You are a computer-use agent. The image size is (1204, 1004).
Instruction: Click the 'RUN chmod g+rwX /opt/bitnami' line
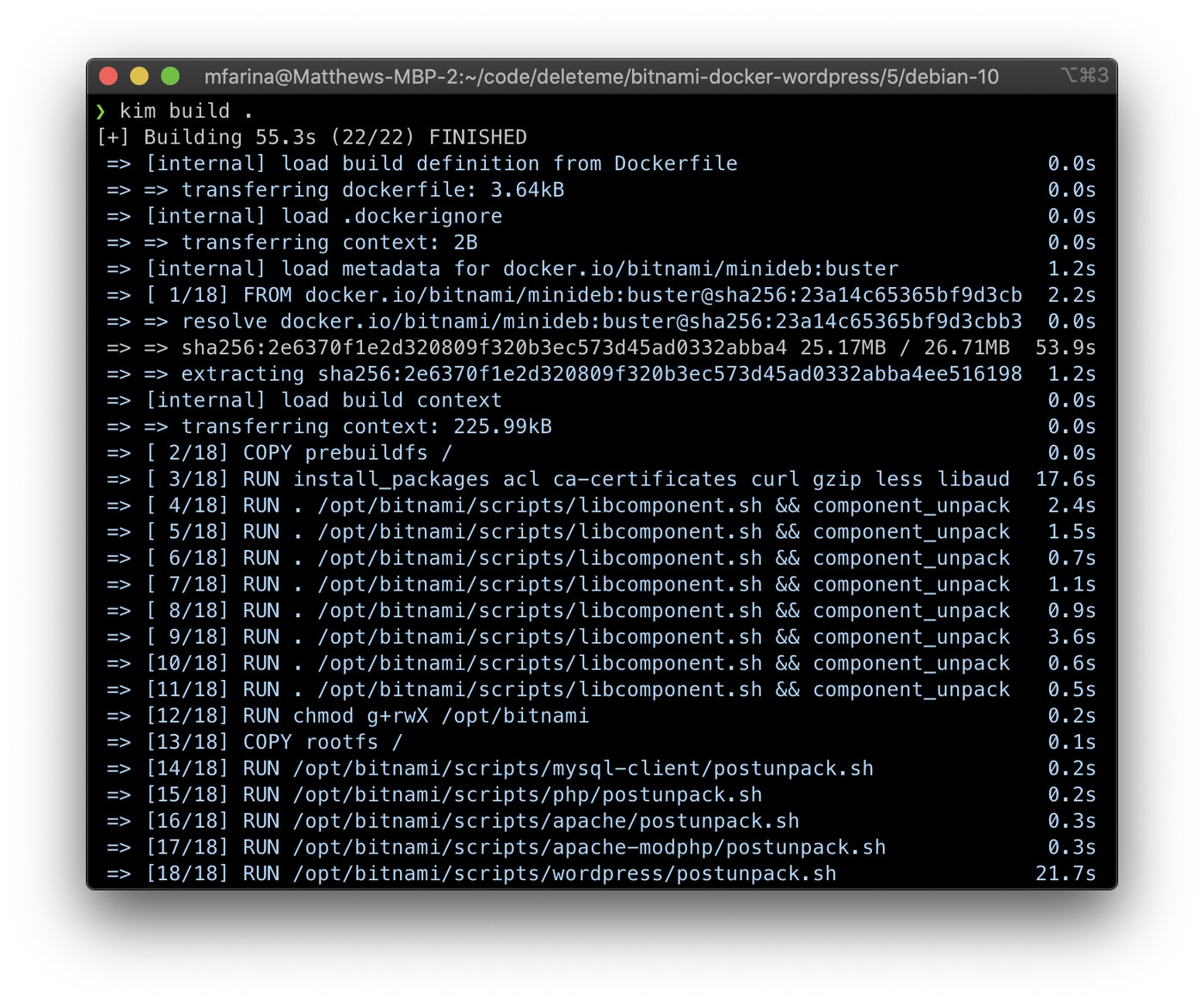(x=367, y=716)
